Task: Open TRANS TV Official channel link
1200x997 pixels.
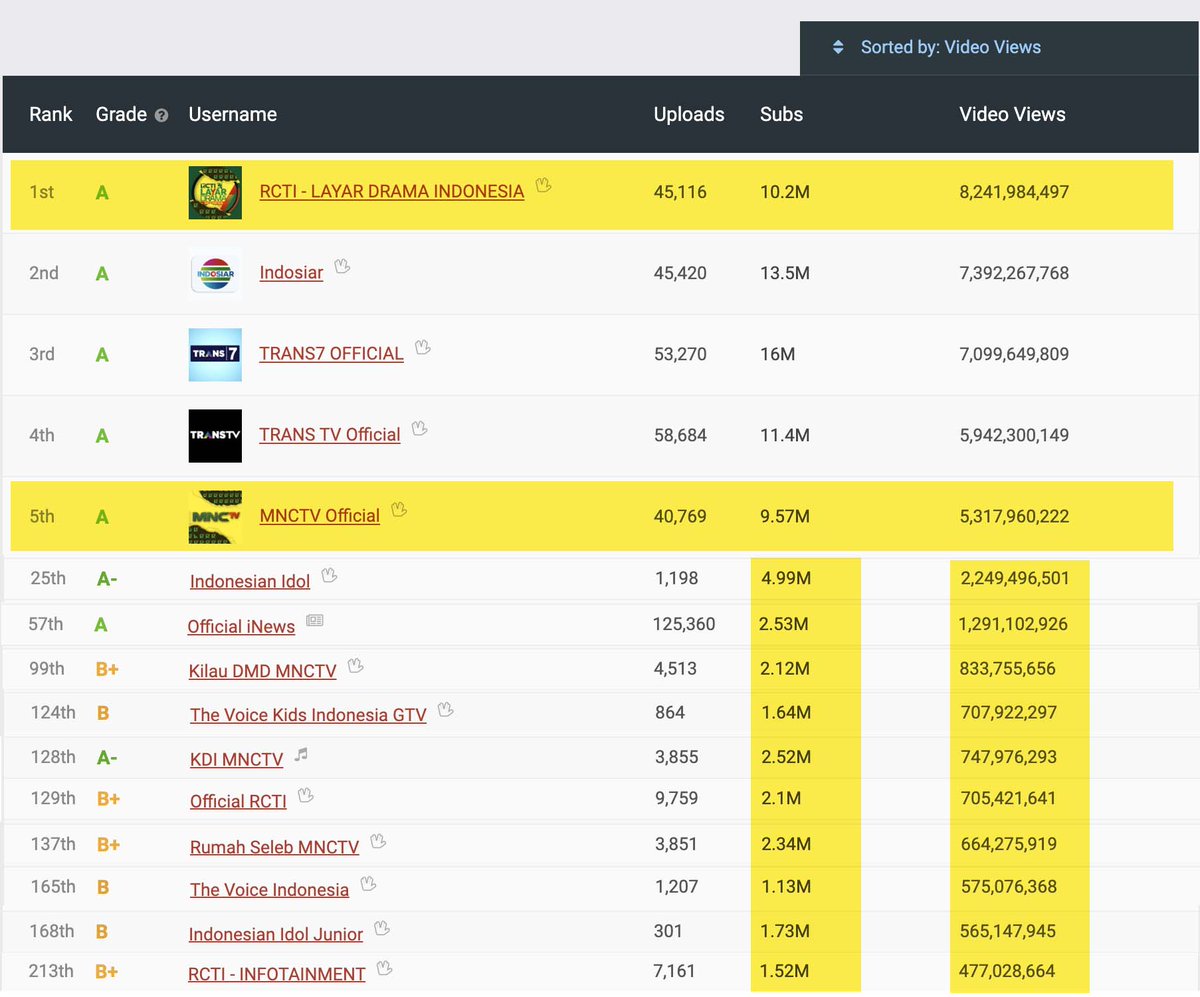Action: pyautogui.click(x=330, y=434)
